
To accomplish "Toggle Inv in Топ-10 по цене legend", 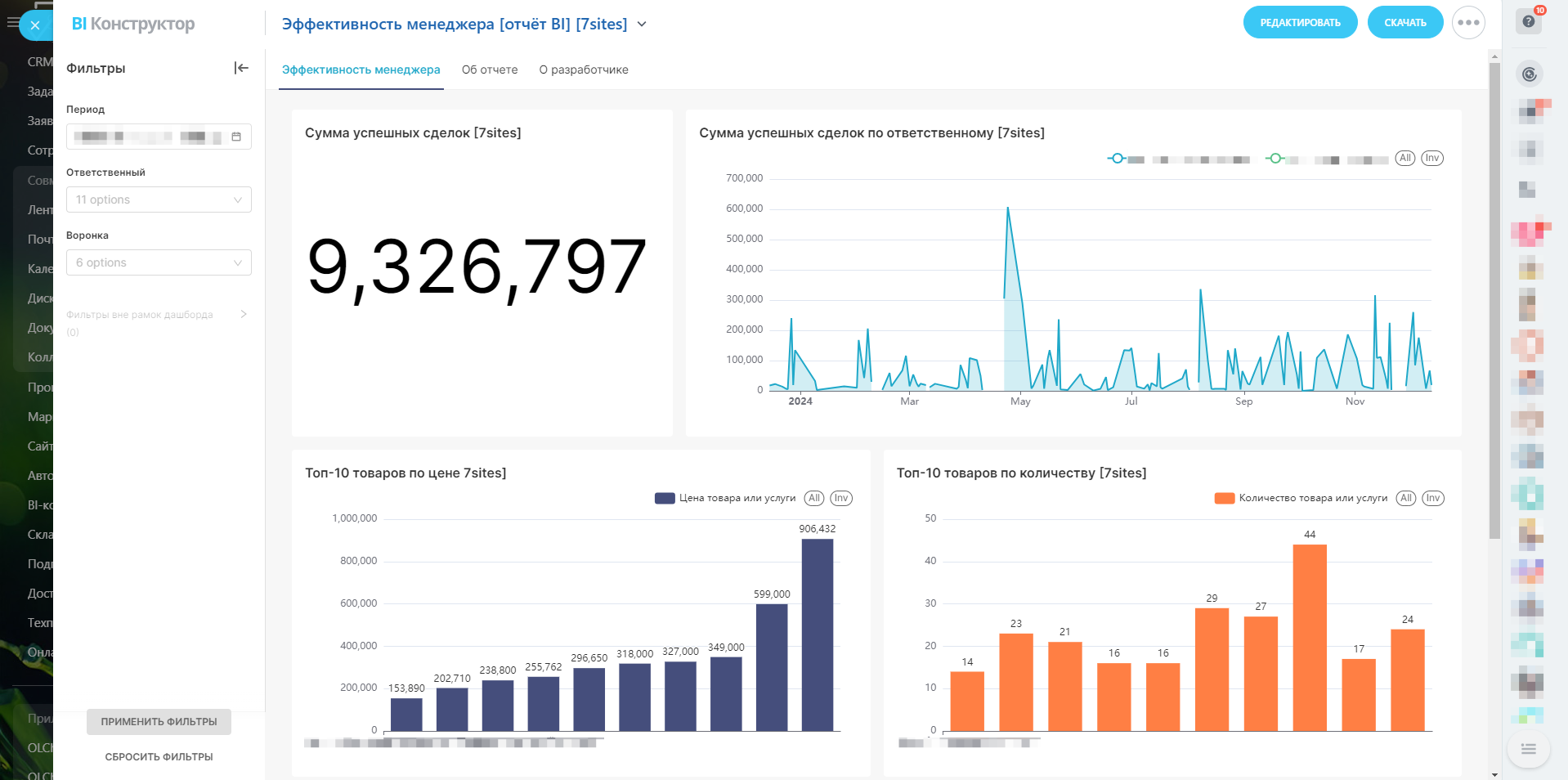I will (x=841, y=498).
